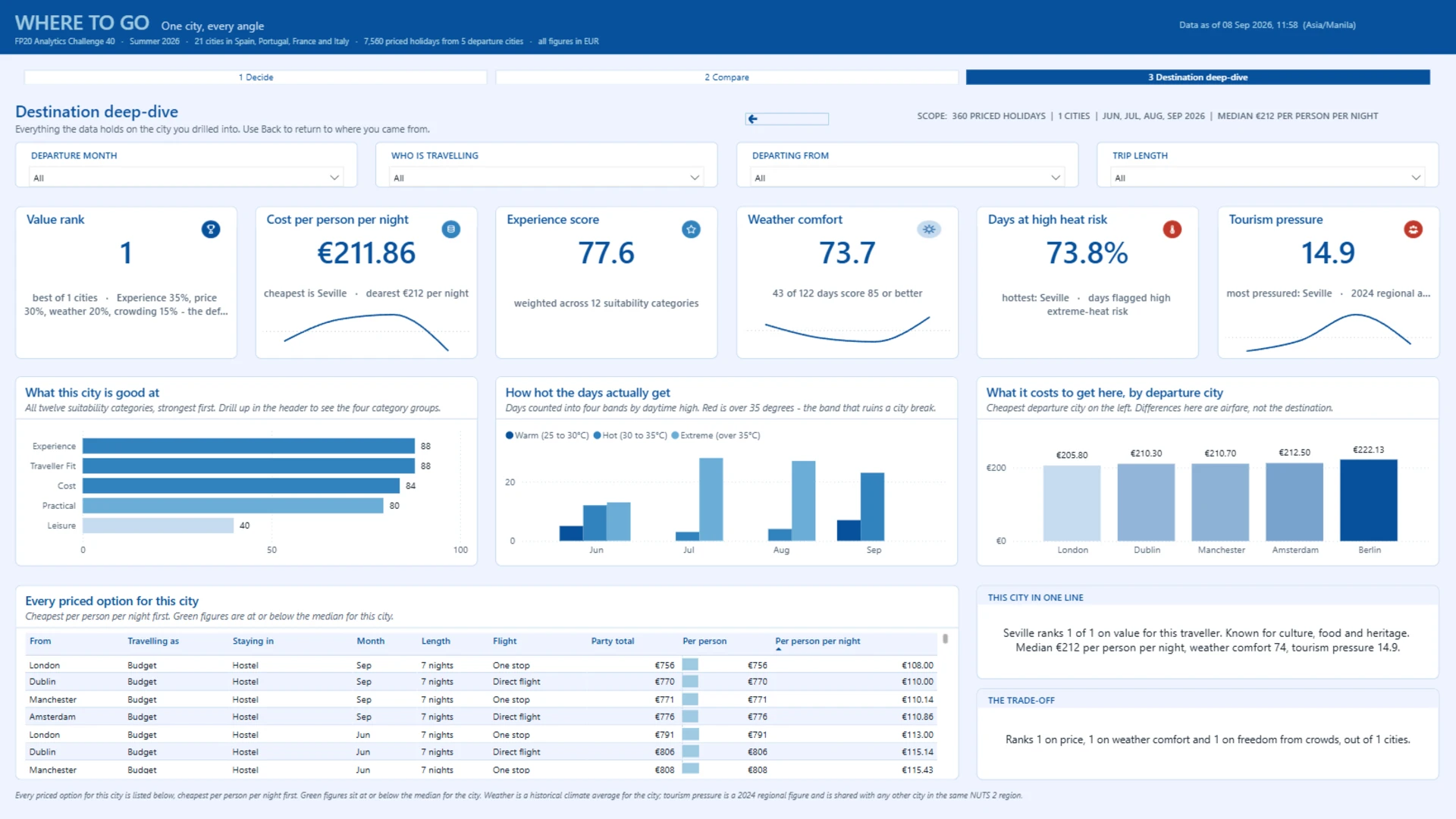This screenshot has height=819, width=1456.
Task: Sort the table by the Length column
Action: coord(436,642)
